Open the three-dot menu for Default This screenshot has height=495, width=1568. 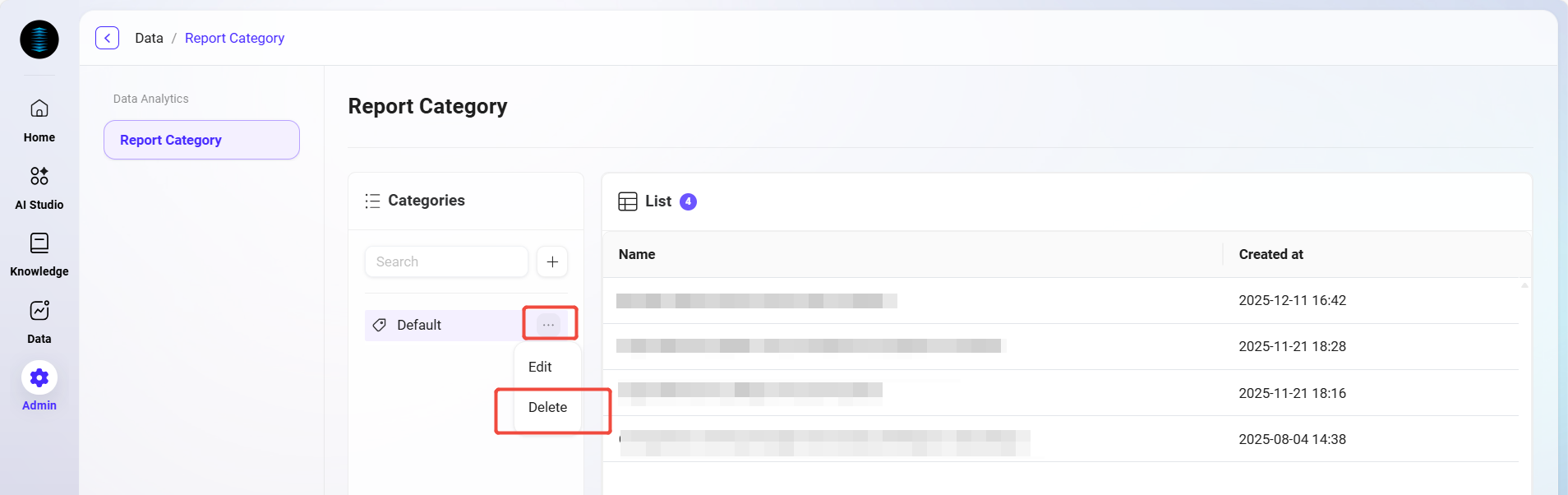coord(548,325)
